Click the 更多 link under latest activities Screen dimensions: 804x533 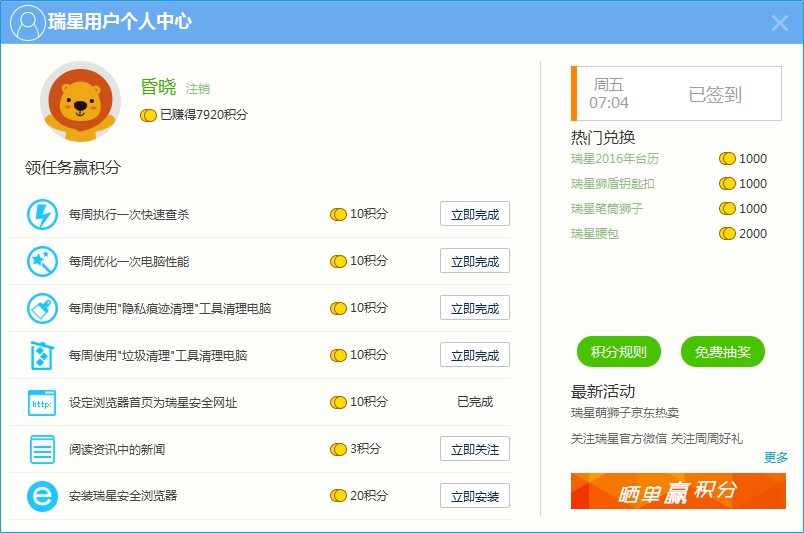(775, 457)
